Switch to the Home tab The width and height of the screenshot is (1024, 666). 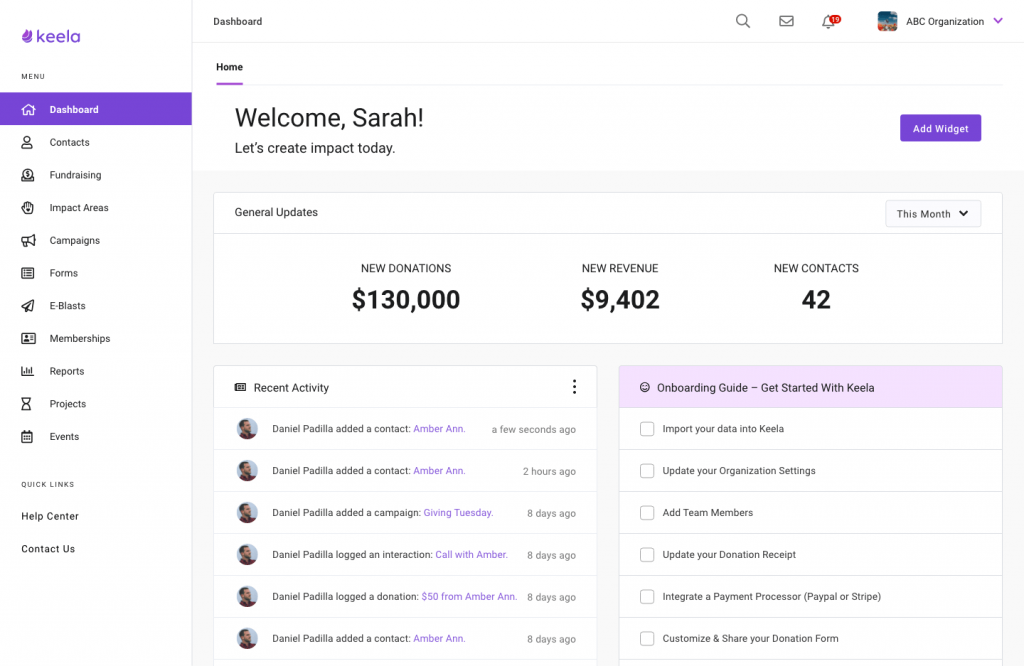coord(229,67)
